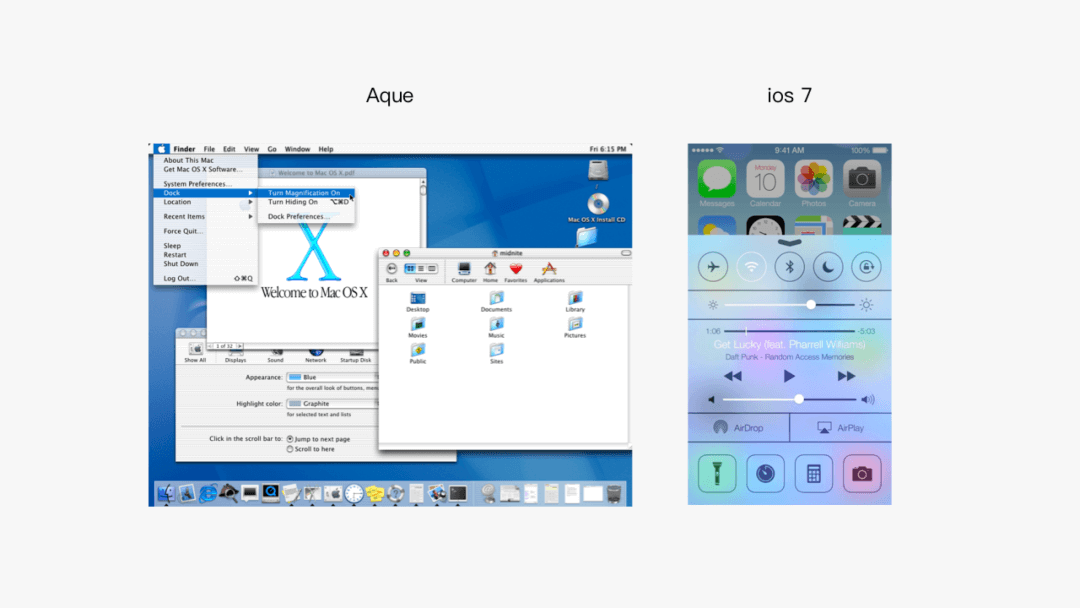
Task: Select the Library folder
Action: (x=575, y=302)
